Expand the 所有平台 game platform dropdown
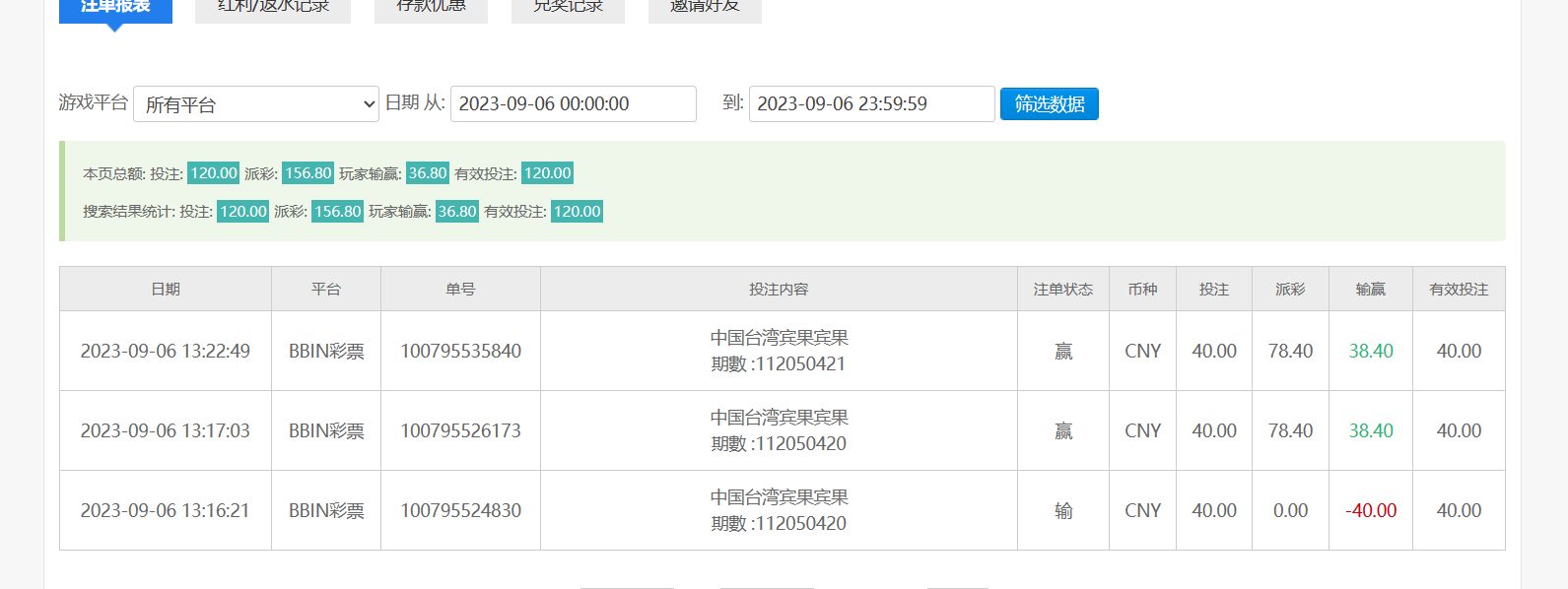Image resolution: width=1568 pixels, height=589 pixels. pyautogui.click(x=256, y=104)
